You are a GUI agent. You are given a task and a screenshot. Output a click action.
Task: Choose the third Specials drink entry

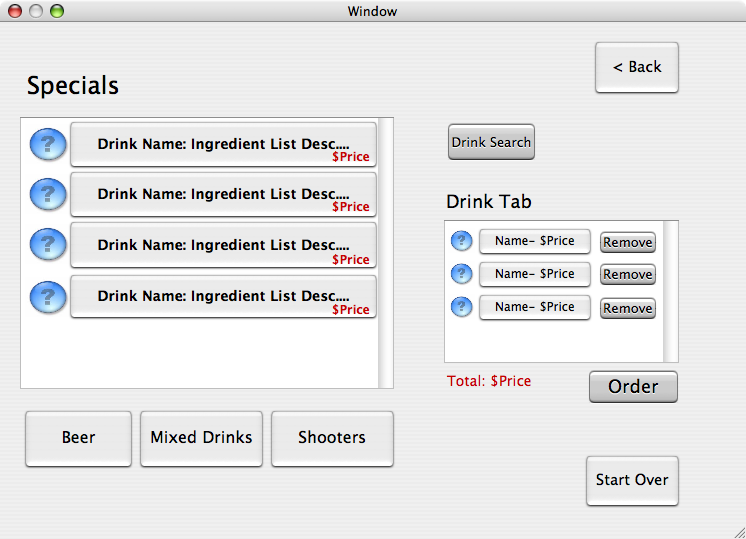tap(223, 245)
